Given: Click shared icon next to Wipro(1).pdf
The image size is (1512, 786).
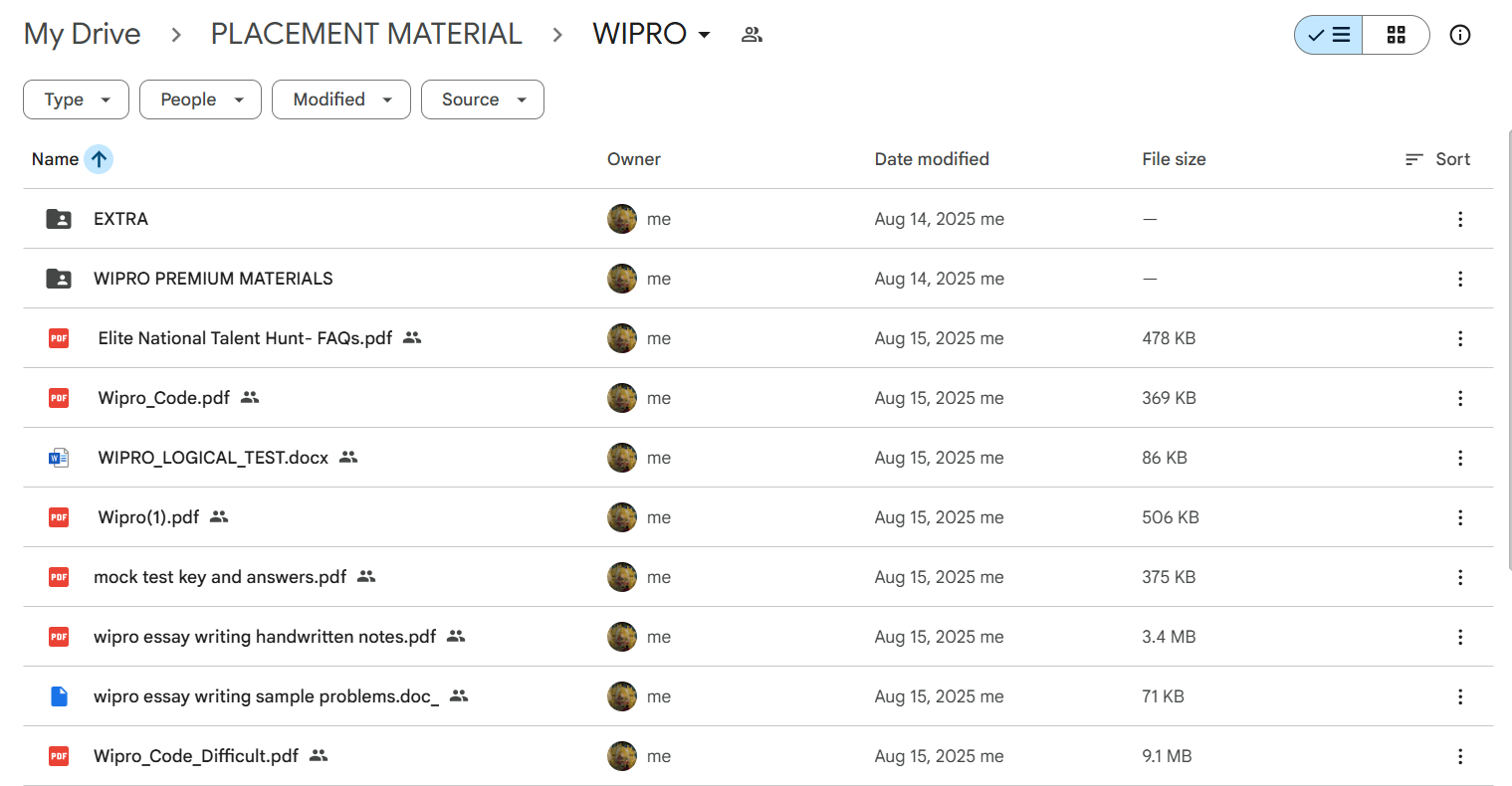Looking at the screenshot, I should [x=219, y=516].
